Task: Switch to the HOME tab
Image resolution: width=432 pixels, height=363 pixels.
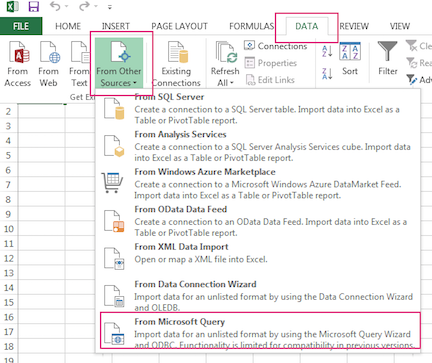Action: click(x=68, y=26)
